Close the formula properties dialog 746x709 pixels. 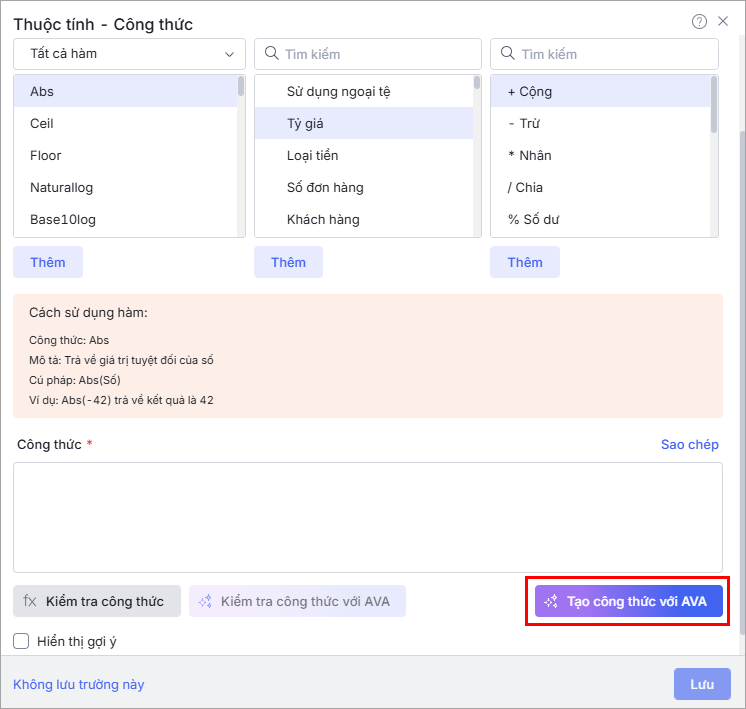click(723, 21)
